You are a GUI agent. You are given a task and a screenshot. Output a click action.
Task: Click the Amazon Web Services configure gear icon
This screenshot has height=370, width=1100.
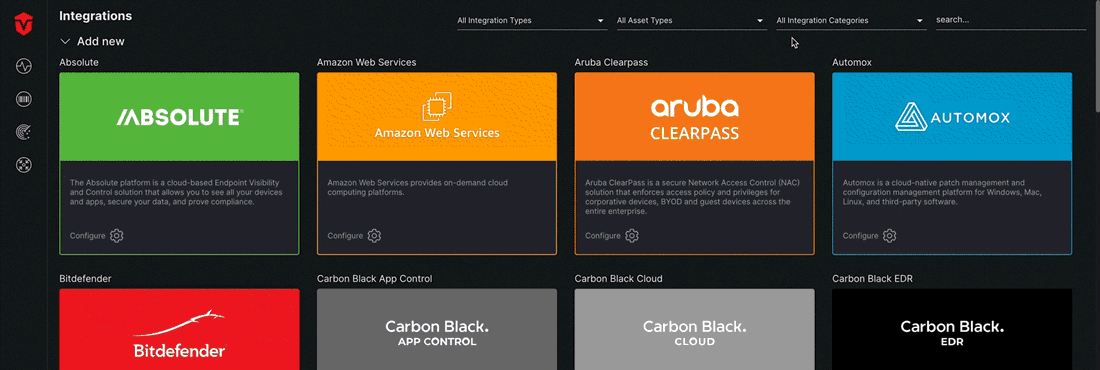point(374,236)
